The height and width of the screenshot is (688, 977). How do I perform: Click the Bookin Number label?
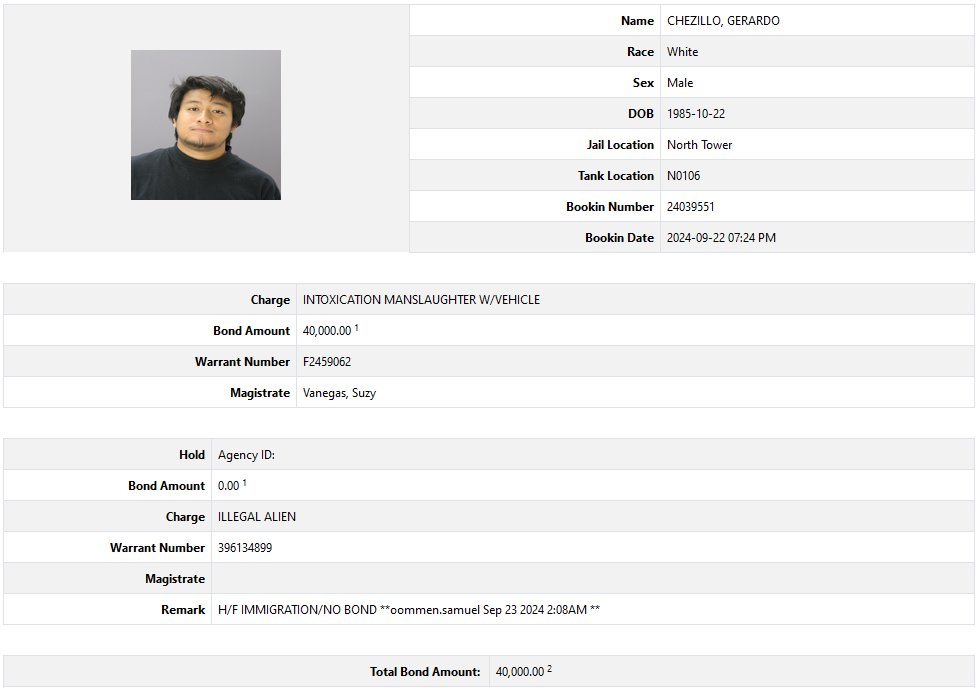point(610,207)
